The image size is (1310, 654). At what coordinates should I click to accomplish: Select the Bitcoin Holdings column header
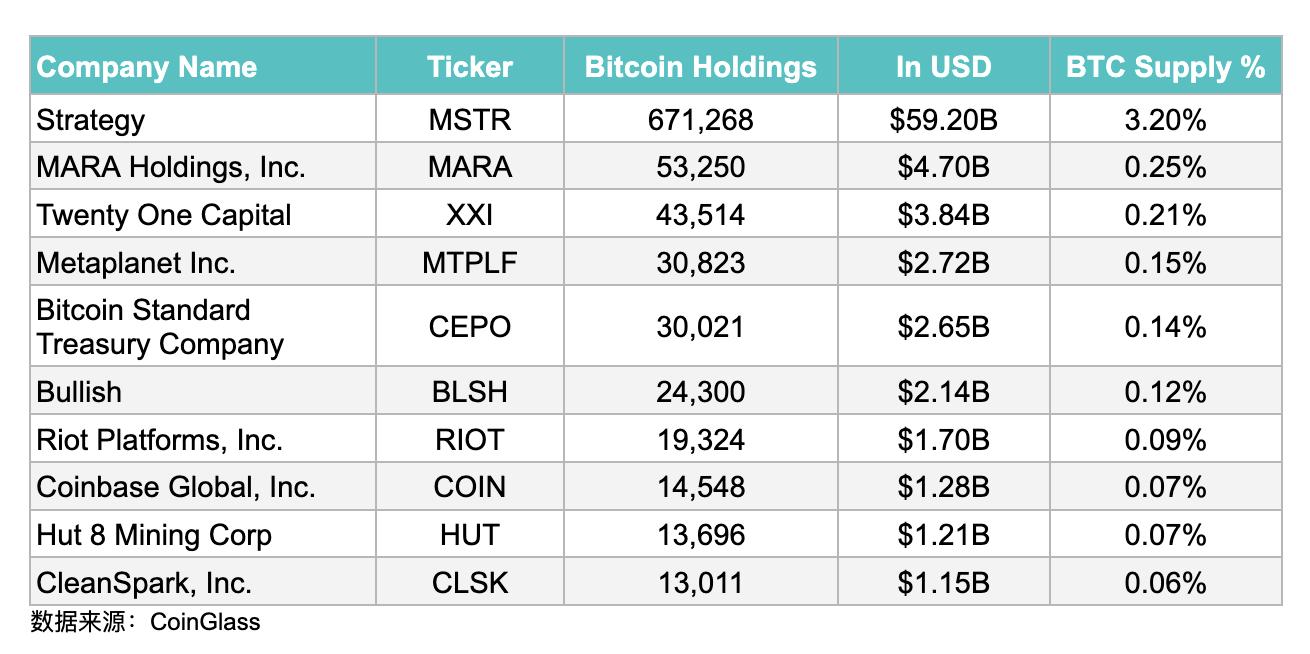click(x=700, y=67)
